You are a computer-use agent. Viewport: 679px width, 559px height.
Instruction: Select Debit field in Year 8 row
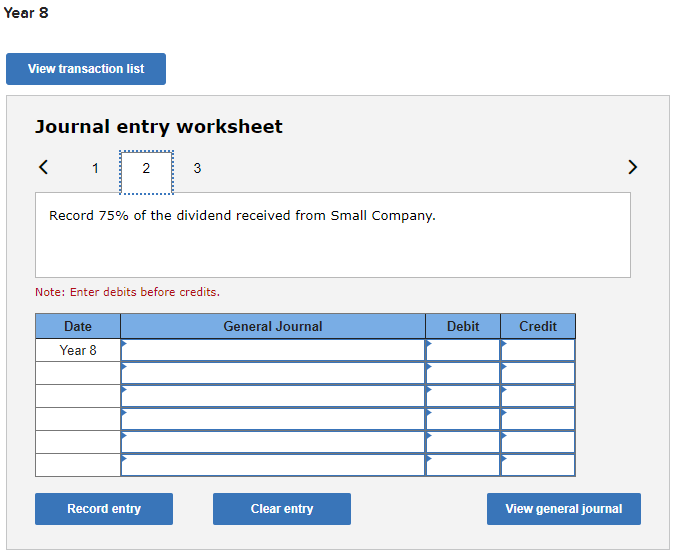click(x=463, y=350)
